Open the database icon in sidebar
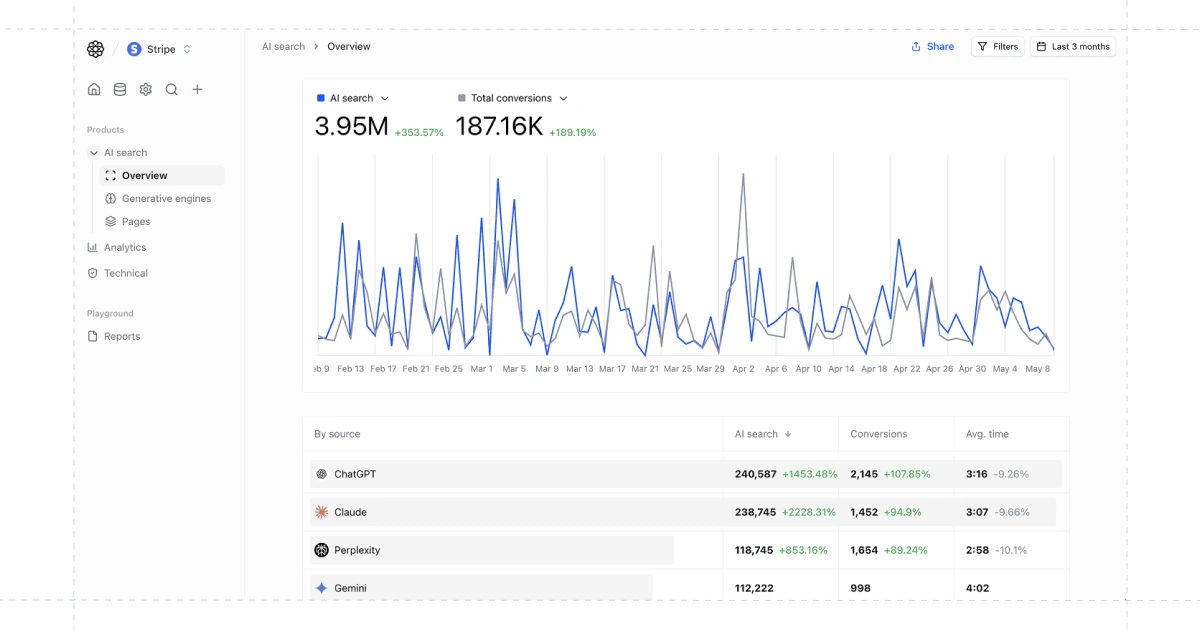 pyautogui.click(x=120, y=89)
